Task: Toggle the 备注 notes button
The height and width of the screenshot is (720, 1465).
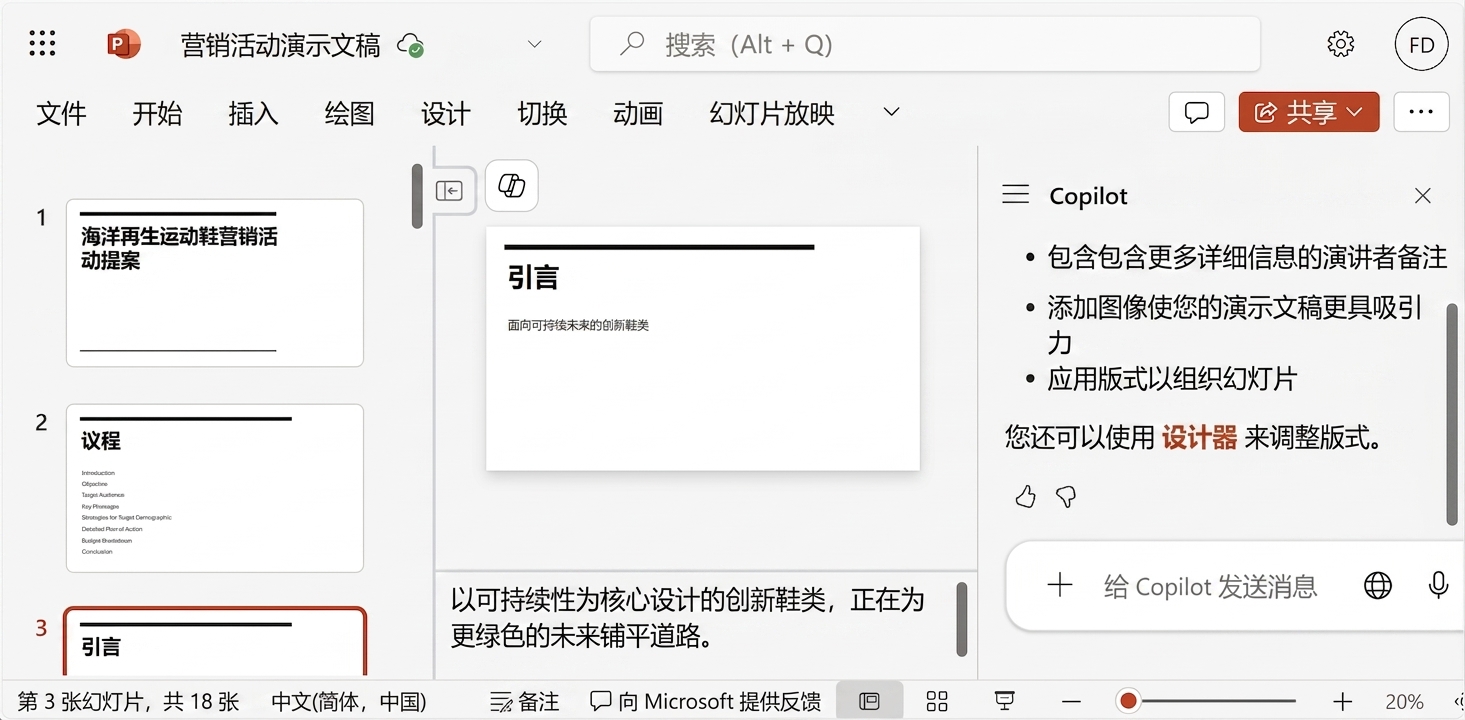Action: (x=525, y=702)
